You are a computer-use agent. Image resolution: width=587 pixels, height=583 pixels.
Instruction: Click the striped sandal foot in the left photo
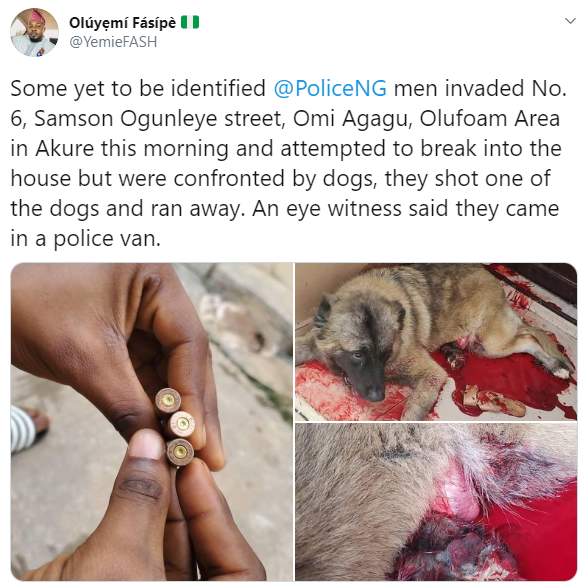point(28,428)
